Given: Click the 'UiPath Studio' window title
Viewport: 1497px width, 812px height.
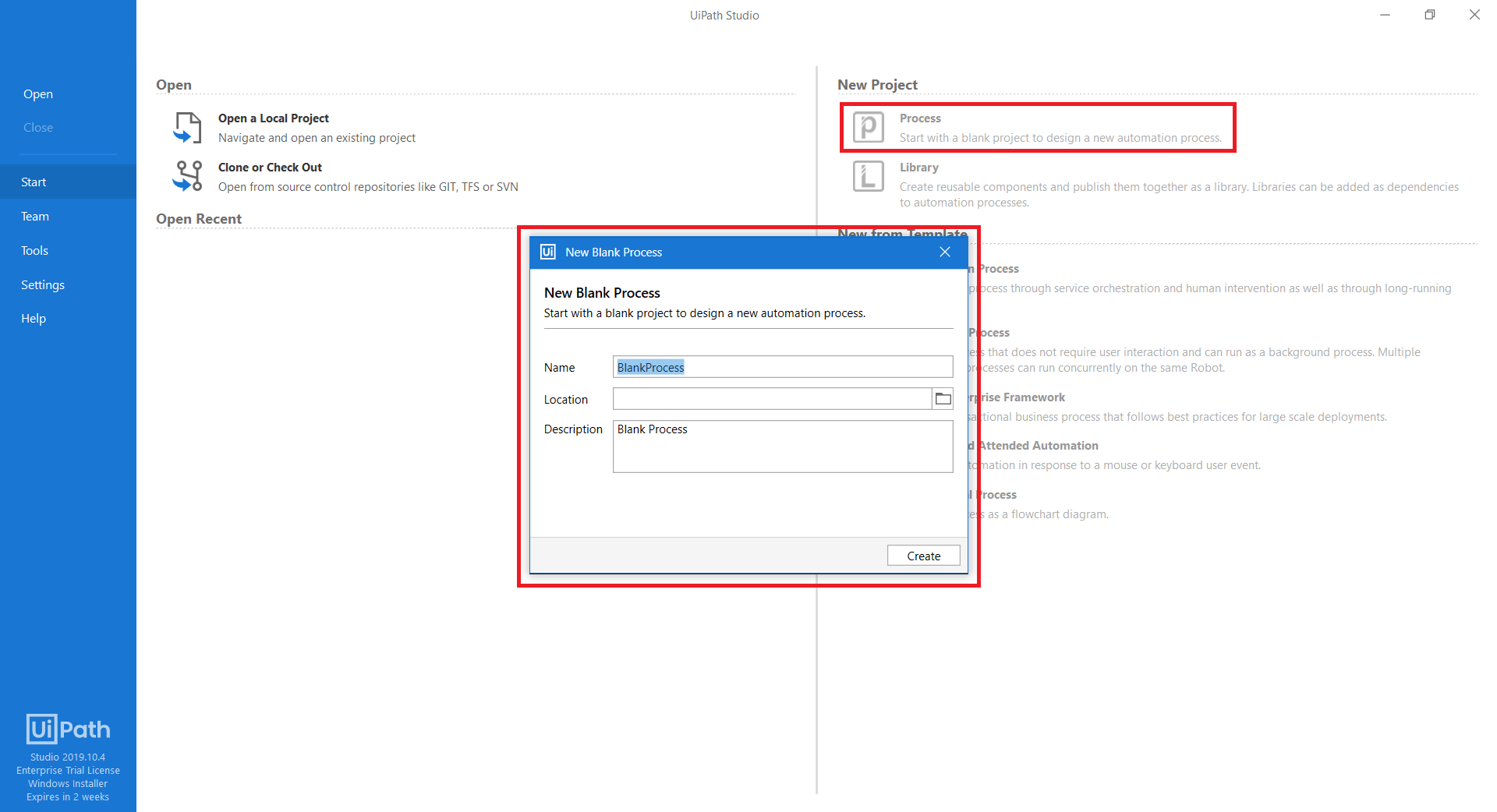Looking at the screenshot, I should tap(724, 16).
